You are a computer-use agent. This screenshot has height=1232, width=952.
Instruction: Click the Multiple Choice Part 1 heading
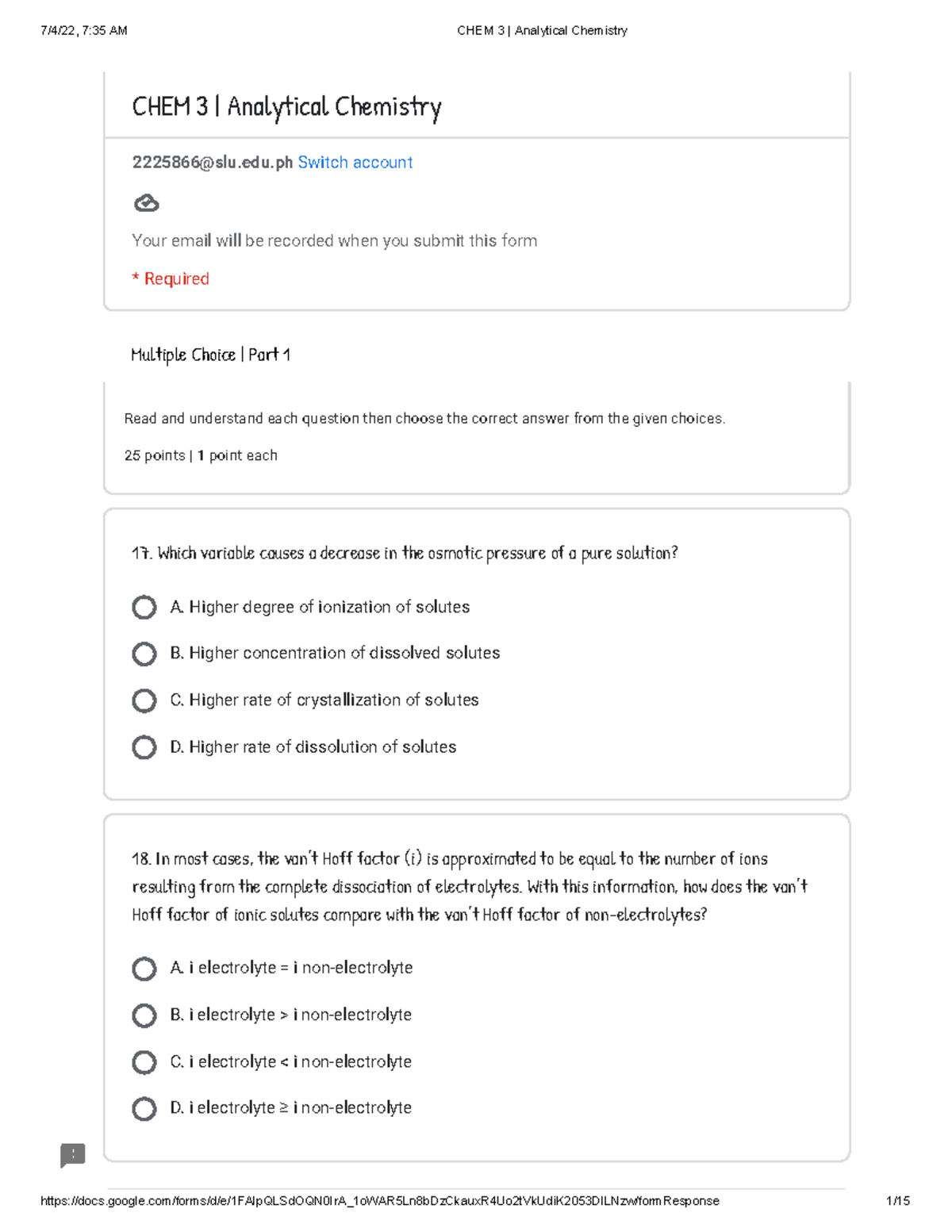click(x=210, y=355)
